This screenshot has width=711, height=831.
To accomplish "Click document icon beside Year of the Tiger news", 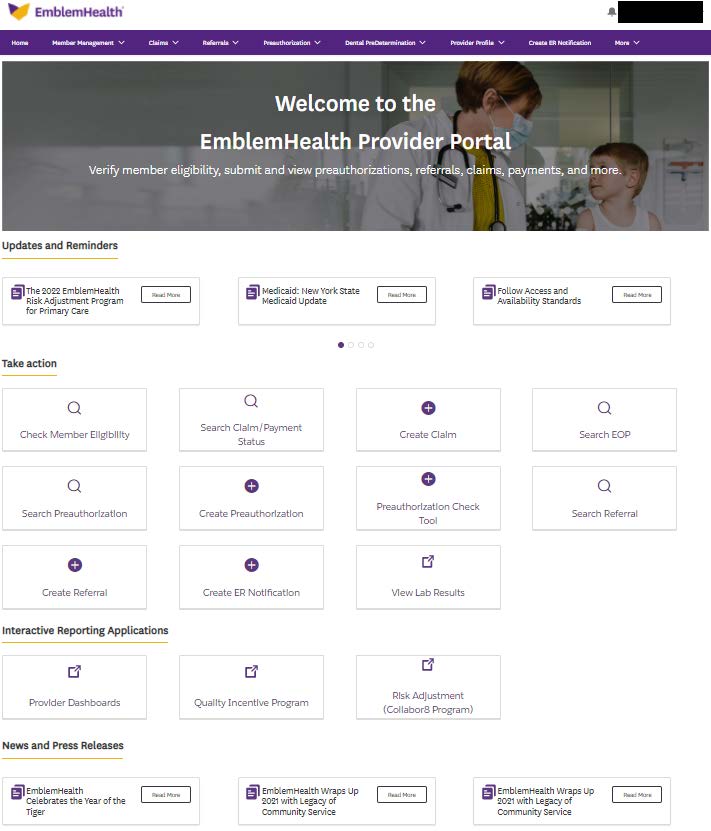I will 17,792.
